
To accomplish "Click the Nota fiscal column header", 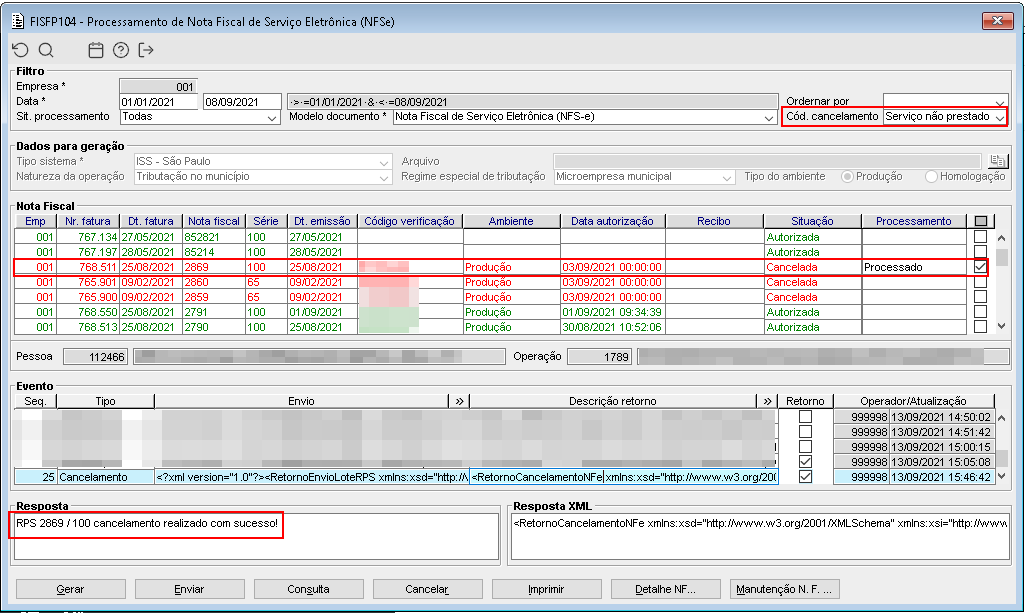I will click(x=214, y=221).
